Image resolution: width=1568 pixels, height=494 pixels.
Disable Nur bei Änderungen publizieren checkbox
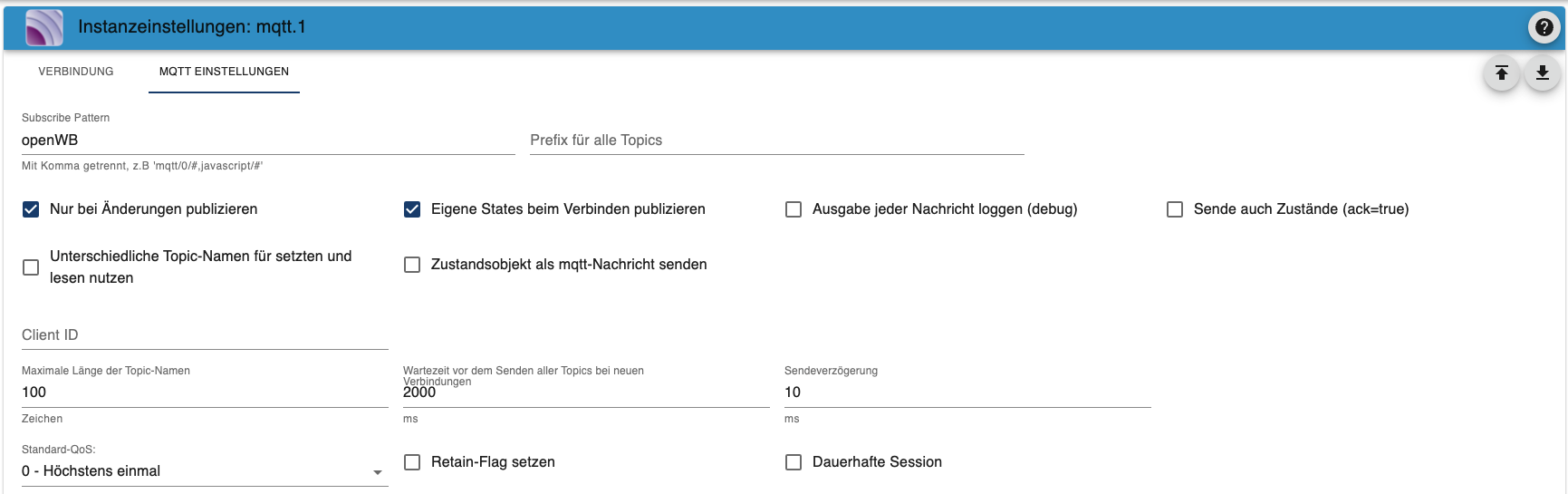coord(31,209)
